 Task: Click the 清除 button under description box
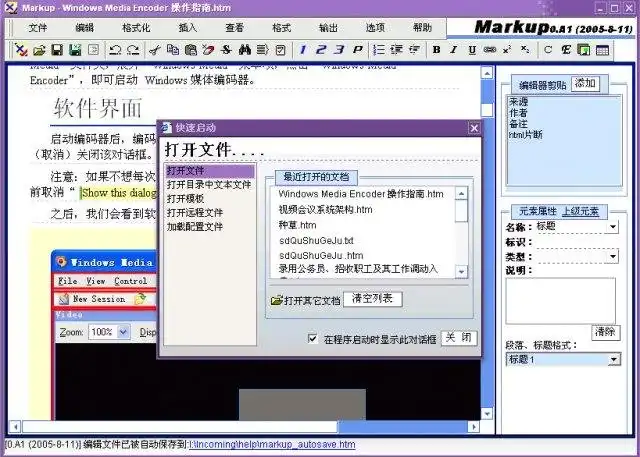click(605, 332)
